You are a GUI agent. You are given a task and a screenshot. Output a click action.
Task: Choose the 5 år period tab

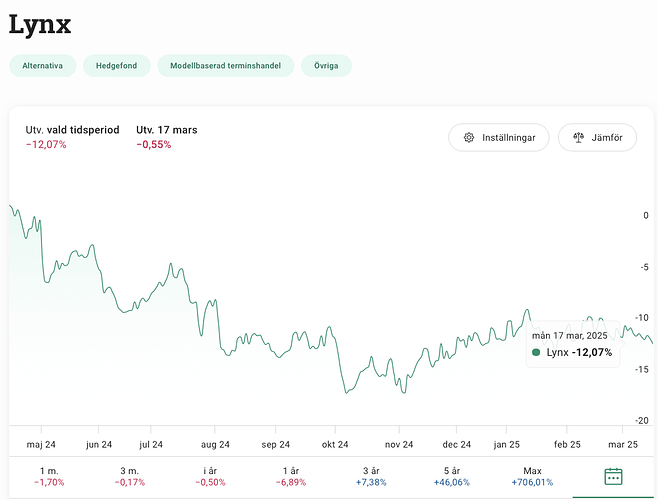point(452,476)
